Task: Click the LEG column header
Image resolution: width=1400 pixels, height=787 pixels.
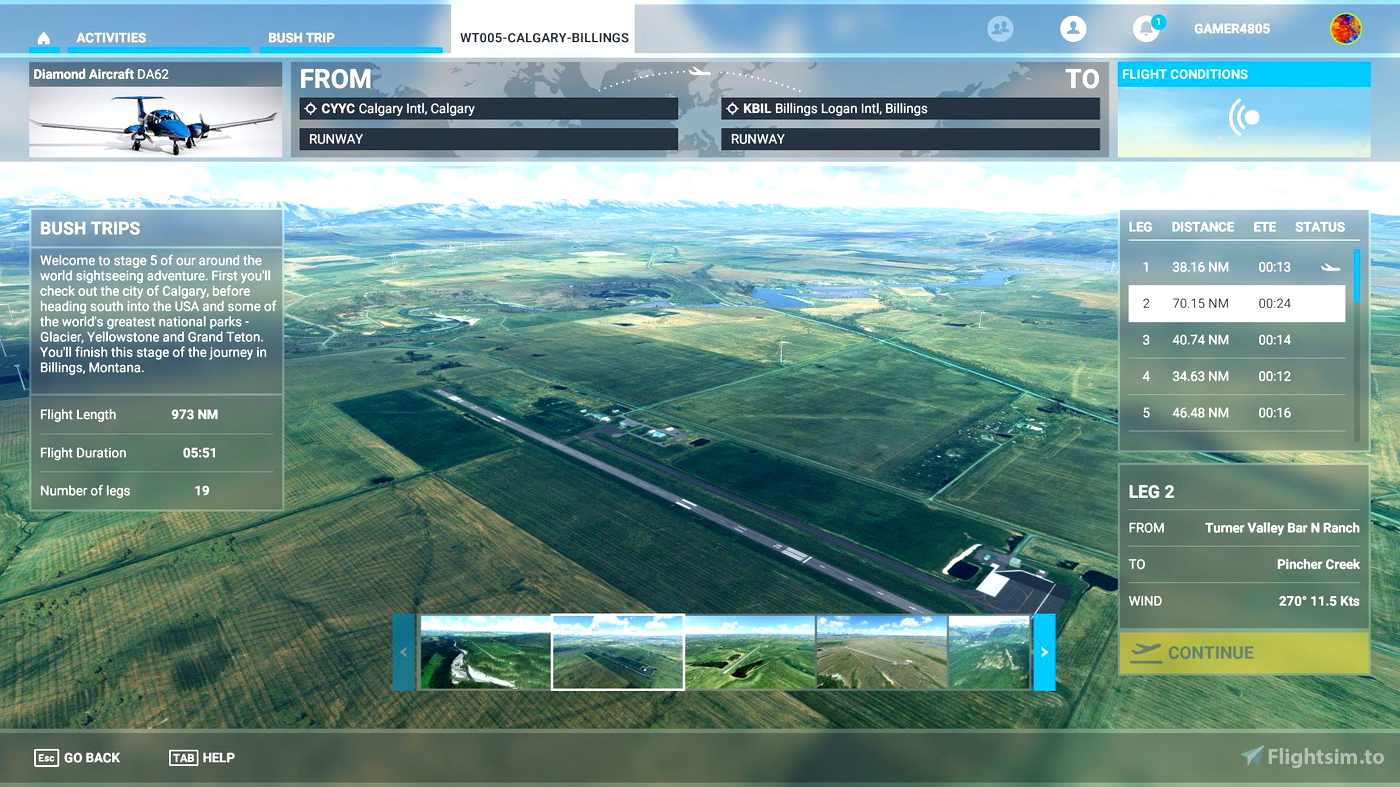Action: pos(1140,227)
